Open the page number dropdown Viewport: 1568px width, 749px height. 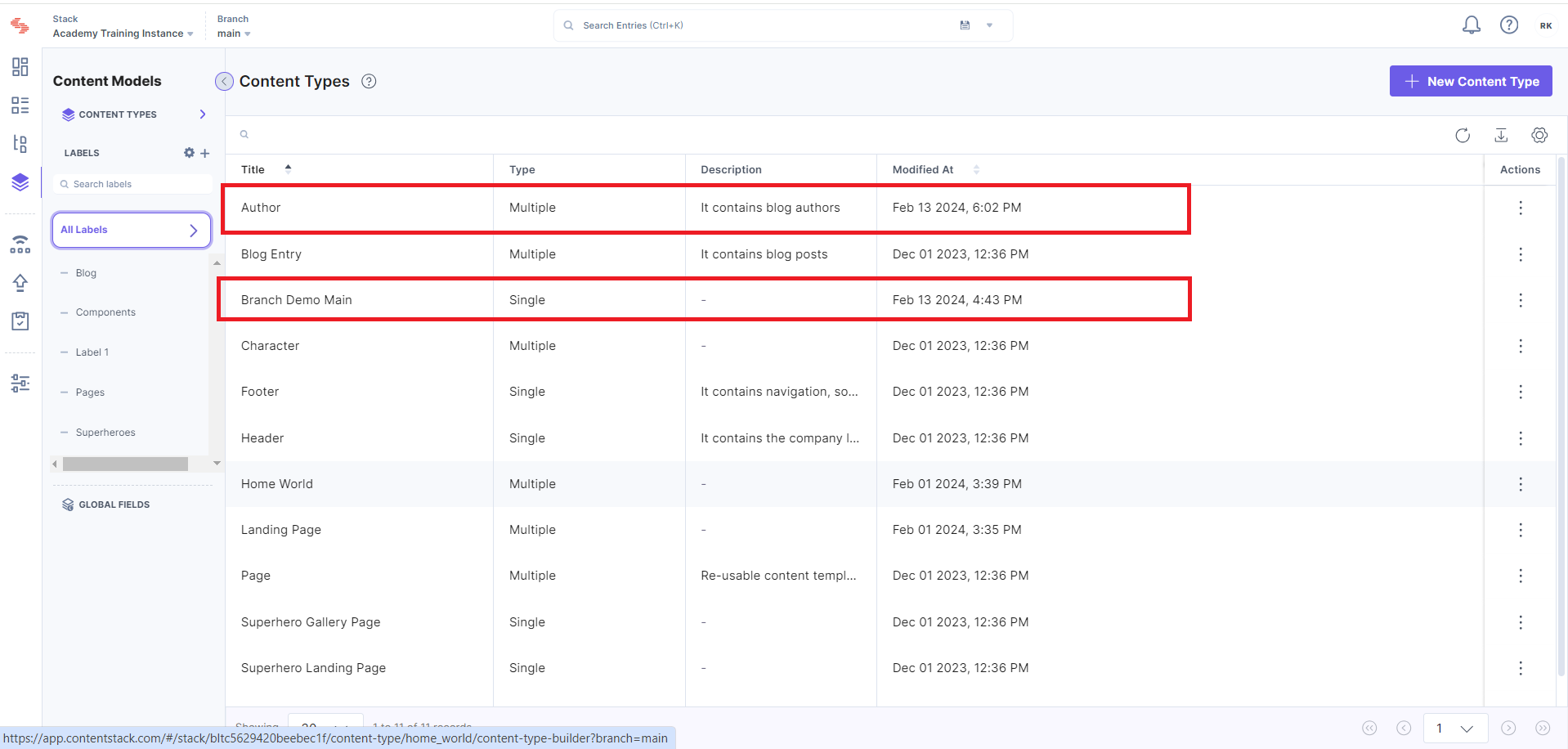tap(1456, 728)
